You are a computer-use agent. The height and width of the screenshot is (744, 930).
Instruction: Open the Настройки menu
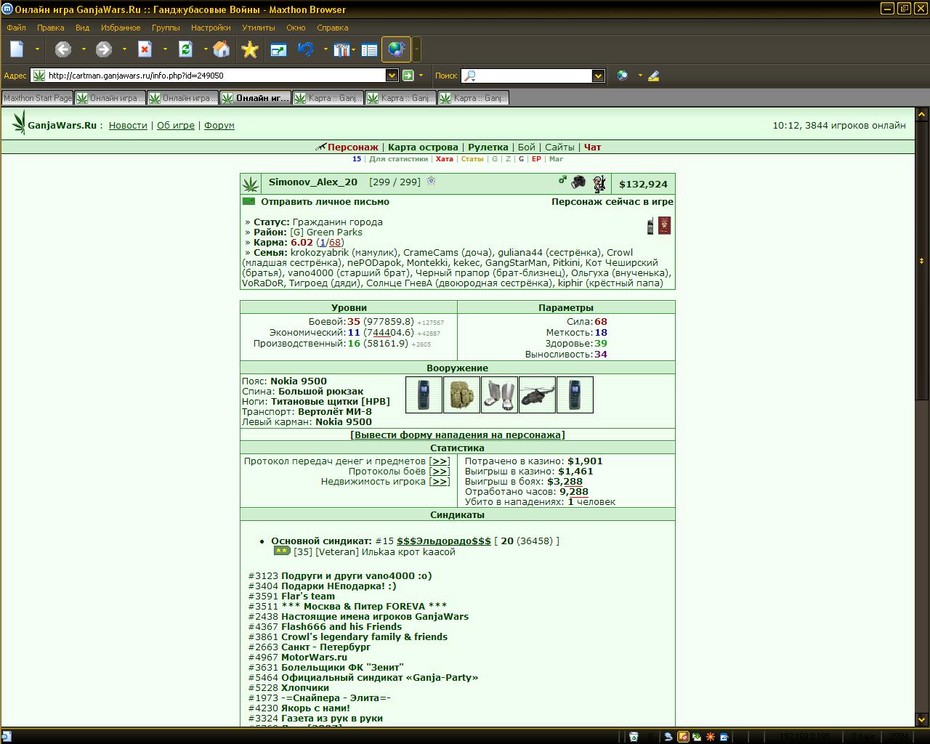tap(211, 27)
